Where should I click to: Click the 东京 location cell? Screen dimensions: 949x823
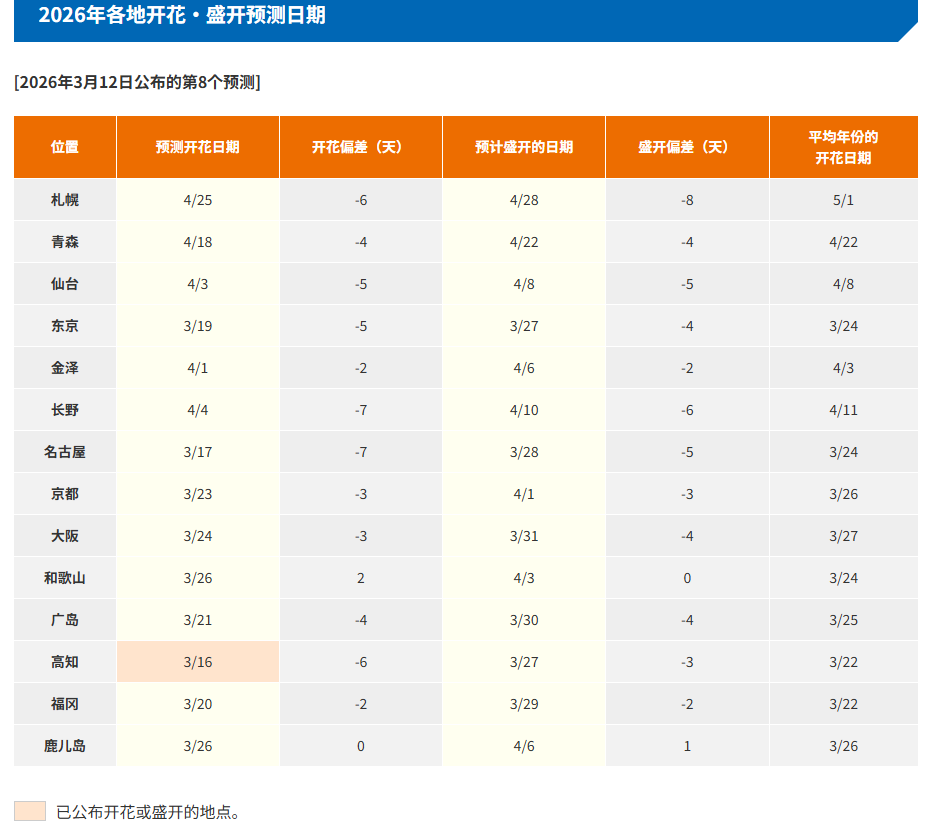pos(65,326)
